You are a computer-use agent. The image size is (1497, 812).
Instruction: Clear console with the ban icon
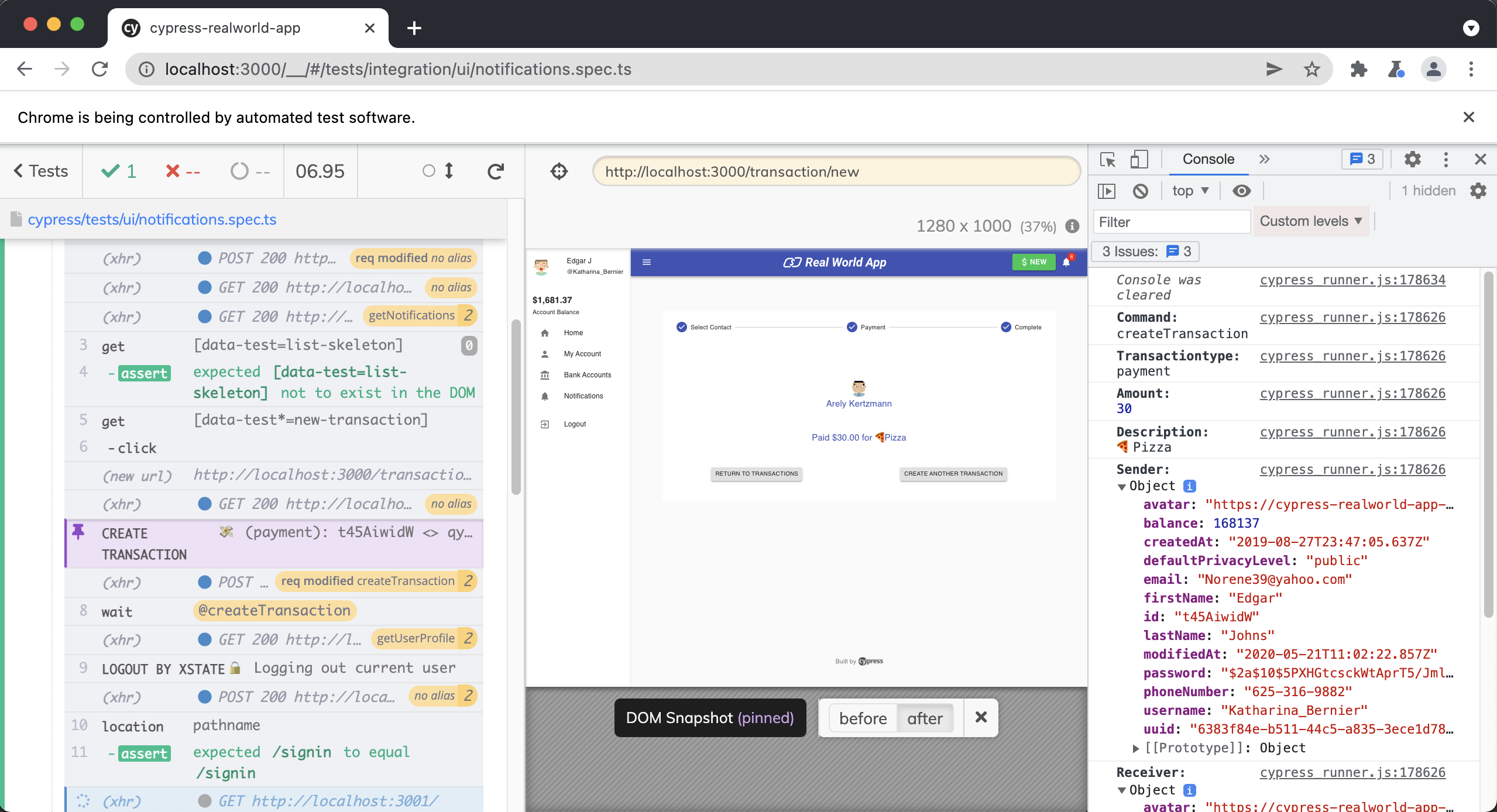(1140, 191)
